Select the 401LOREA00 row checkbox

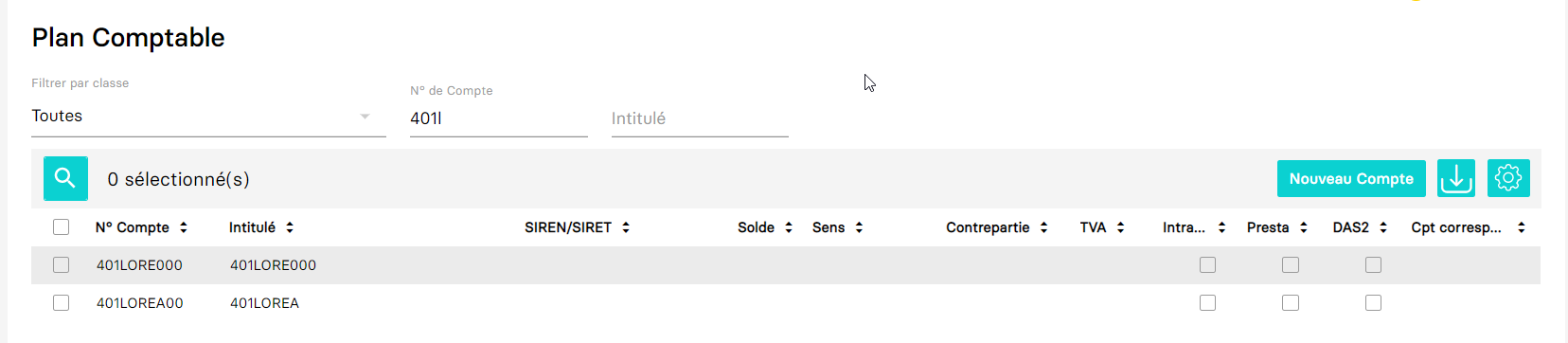pos(62,303)
